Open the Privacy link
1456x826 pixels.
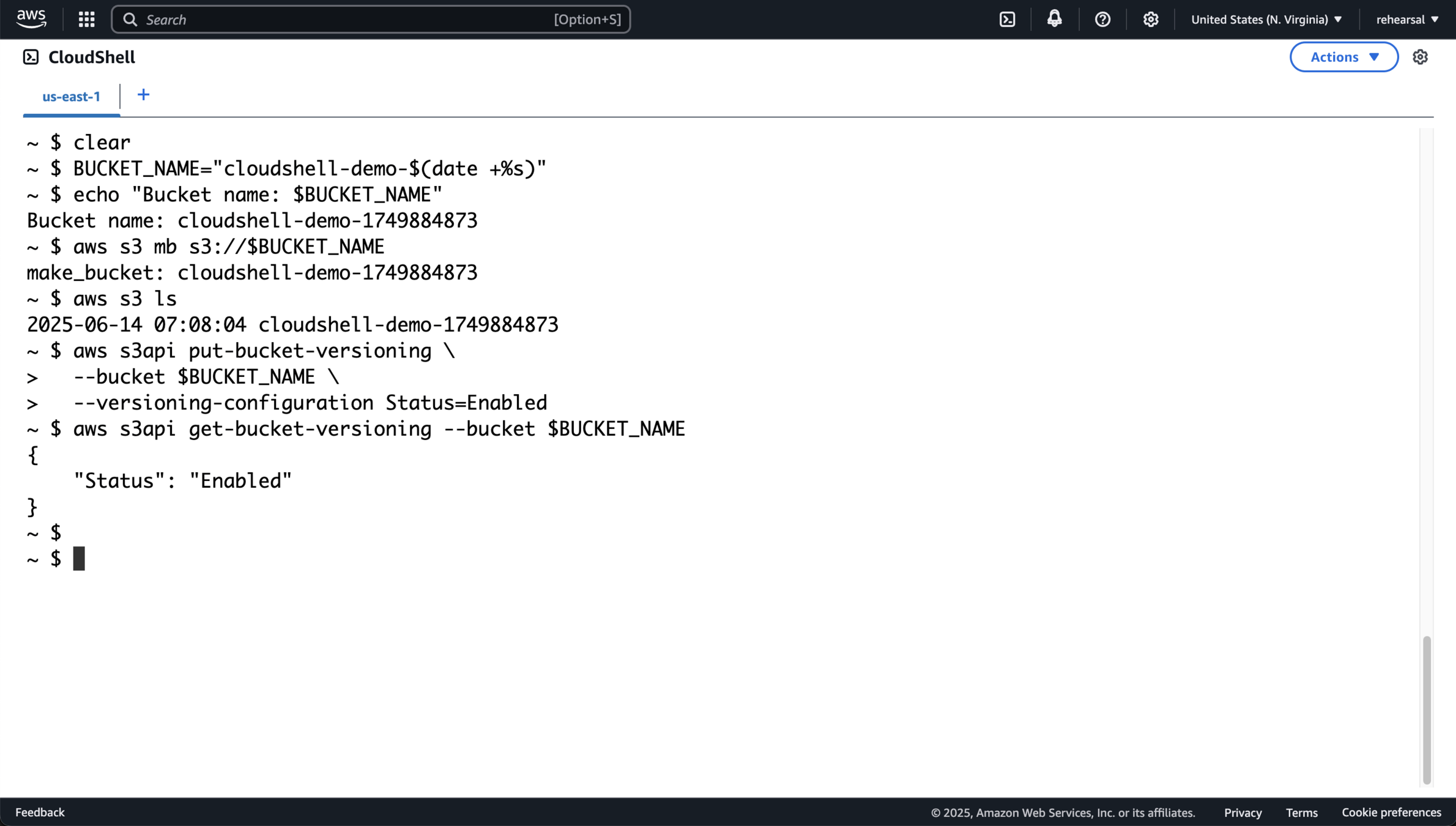[x=1242, y=813]
